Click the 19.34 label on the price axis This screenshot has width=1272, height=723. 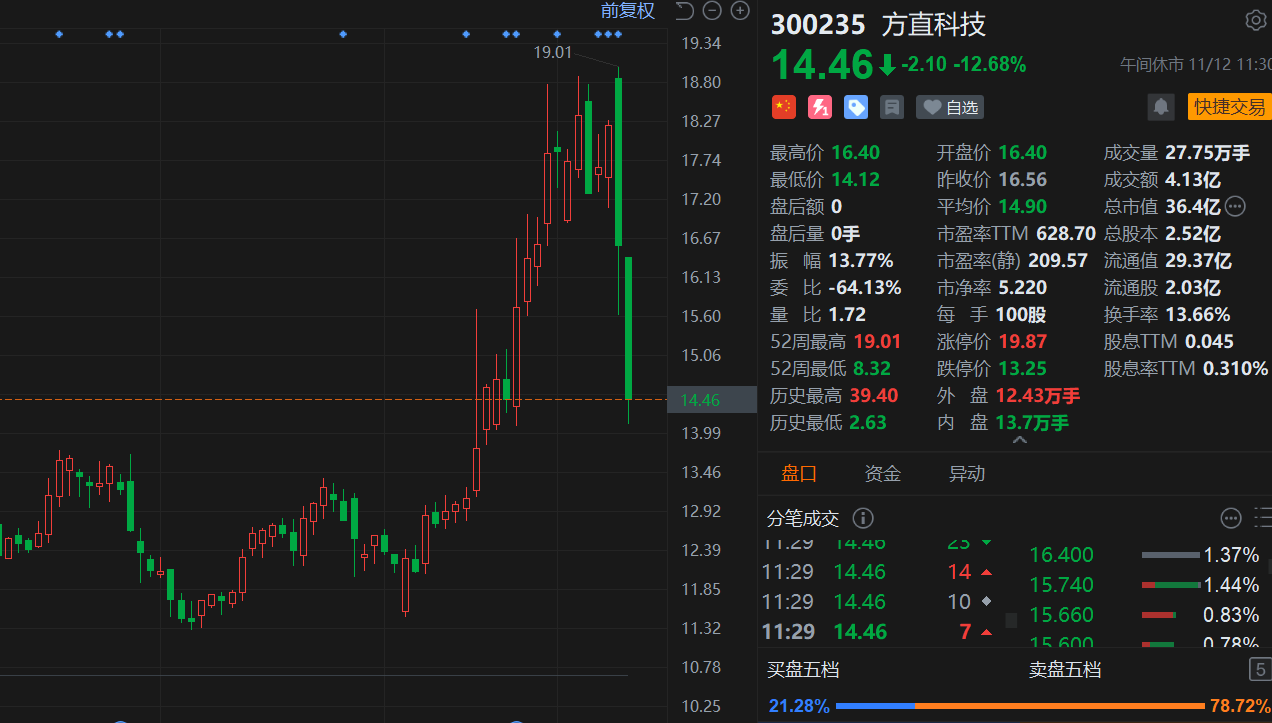[x=701, y=43]
